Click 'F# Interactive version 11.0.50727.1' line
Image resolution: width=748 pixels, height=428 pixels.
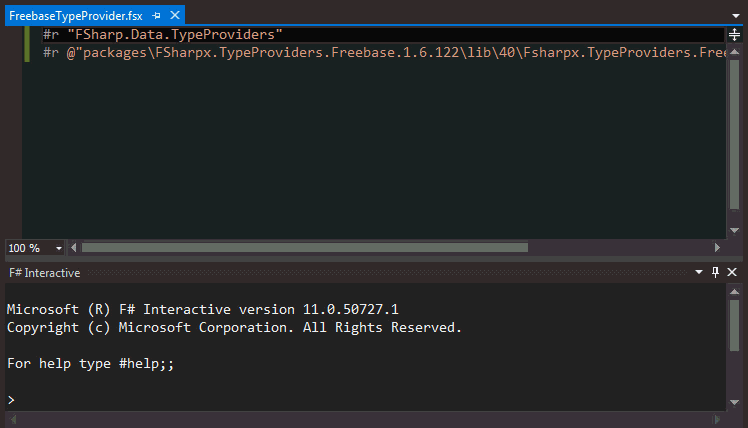point(203,309)
